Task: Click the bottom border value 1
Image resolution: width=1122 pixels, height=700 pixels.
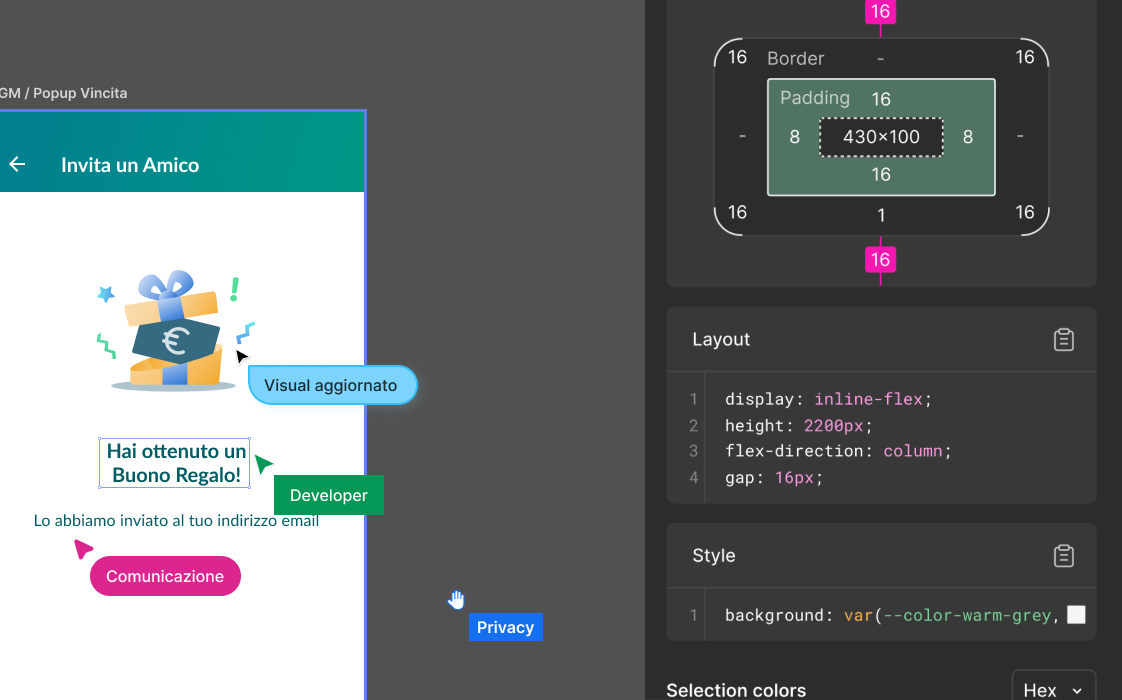Action: [881, 215]
